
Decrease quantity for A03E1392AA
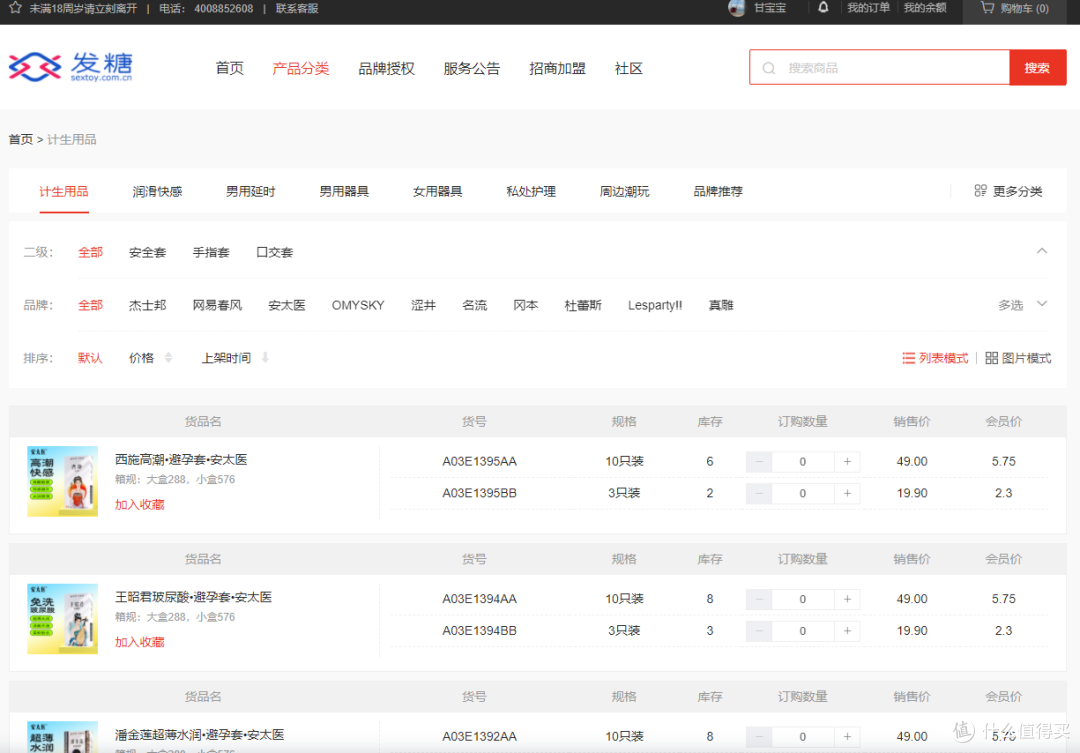(759, 736)
